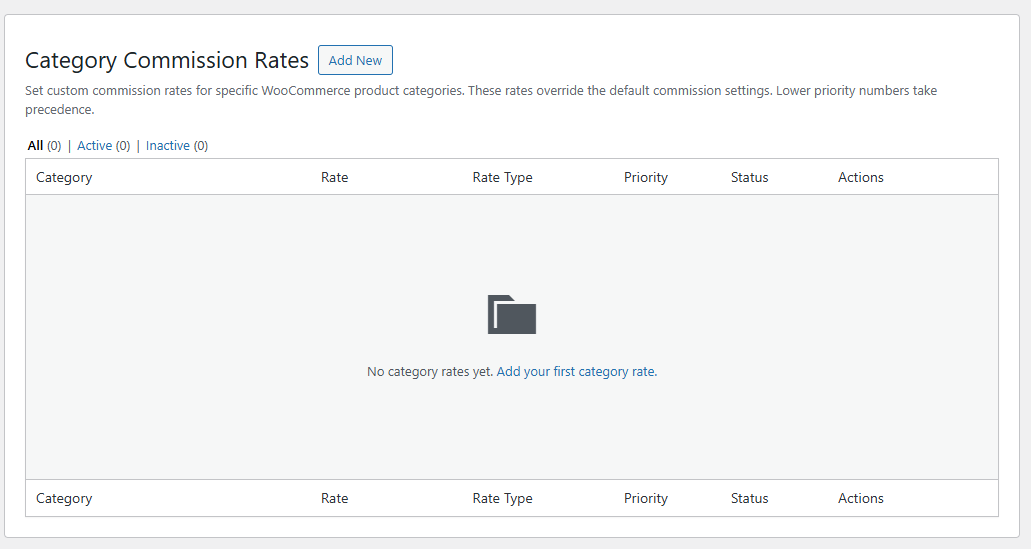Filter by Active rates
The height and width of the screenshot is (549, 1031).
click(x=95, y=145)
